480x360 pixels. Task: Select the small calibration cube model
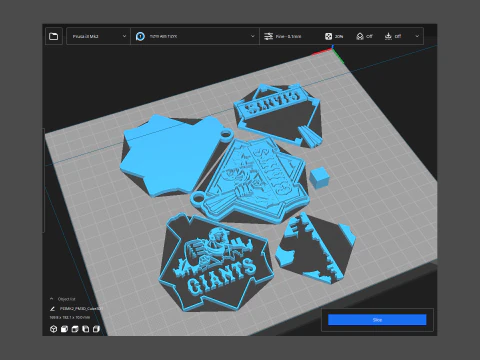pyautogui.click(x=319, y=178)
